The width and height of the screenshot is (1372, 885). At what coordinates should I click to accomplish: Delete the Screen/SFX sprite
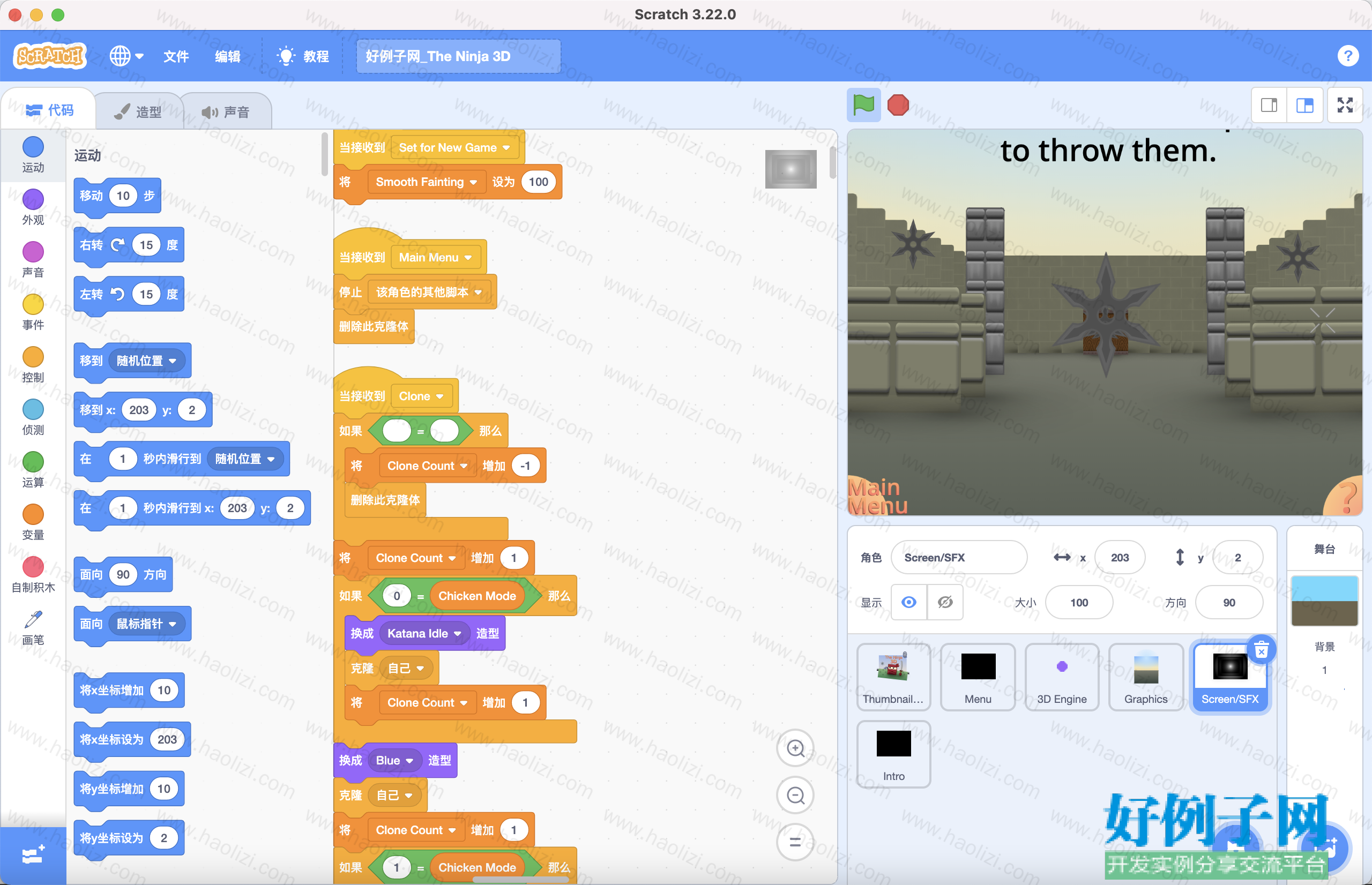pyautogui.click(x=1261, y=650)
